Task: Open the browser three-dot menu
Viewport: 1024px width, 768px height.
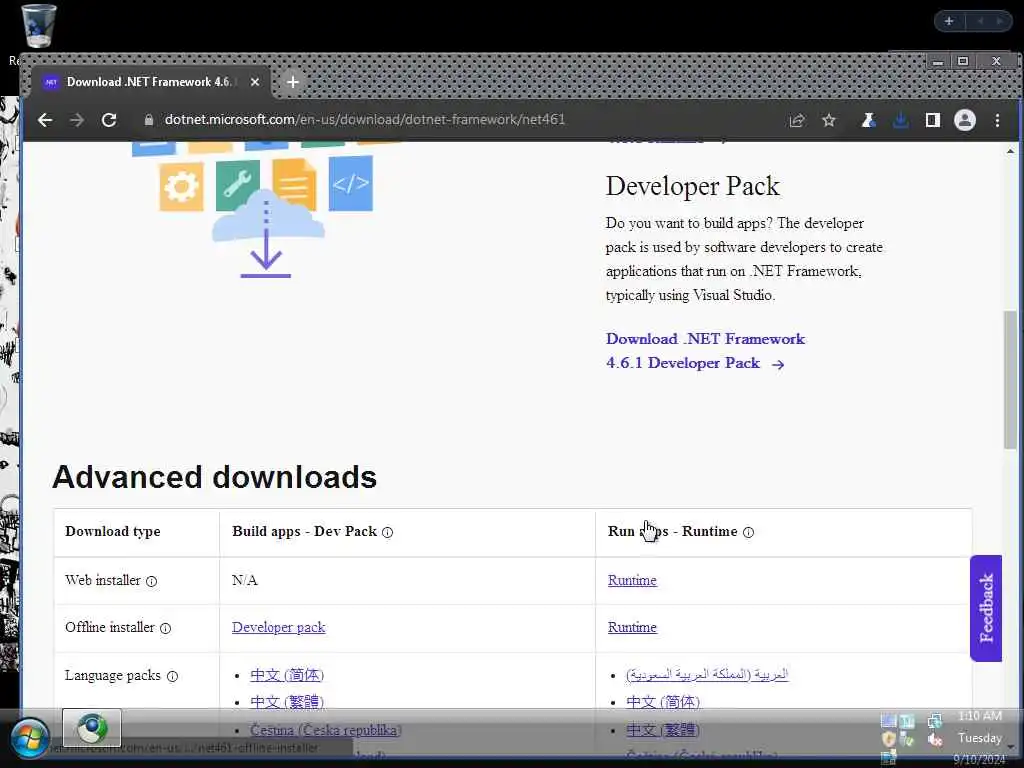Action: pos(997,120)
